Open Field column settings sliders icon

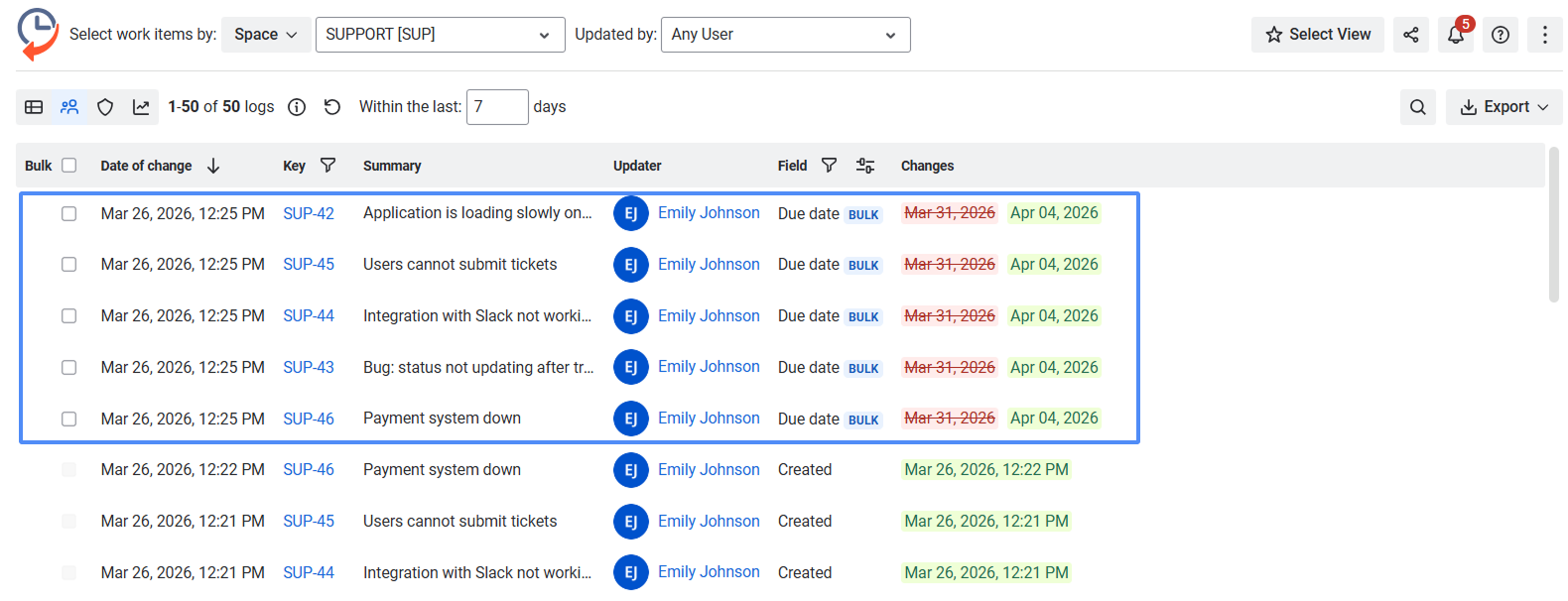865,166
